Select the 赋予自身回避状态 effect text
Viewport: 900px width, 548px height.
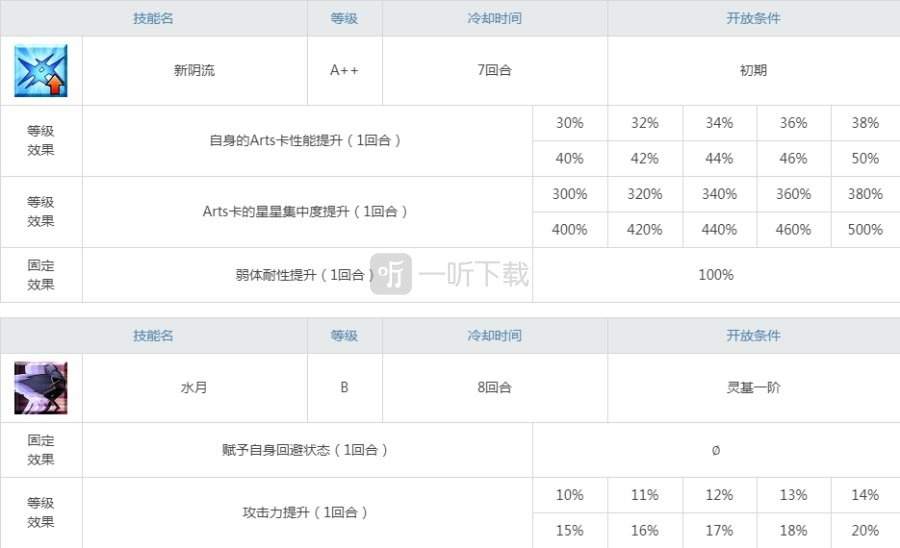point(305,450)
